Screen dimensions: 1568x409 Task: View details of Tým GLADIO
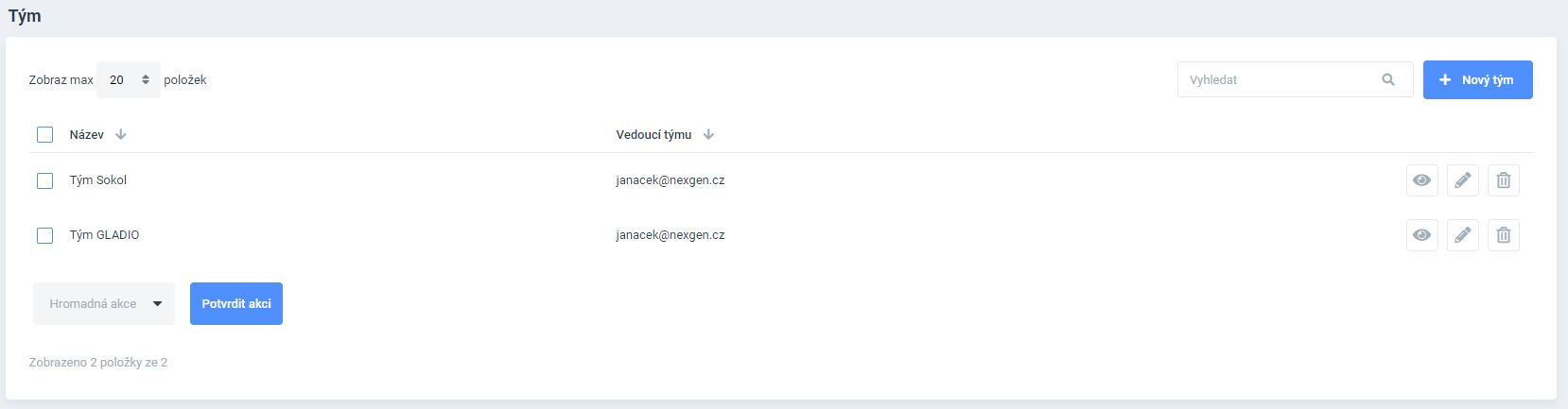tap(1421, 235)
